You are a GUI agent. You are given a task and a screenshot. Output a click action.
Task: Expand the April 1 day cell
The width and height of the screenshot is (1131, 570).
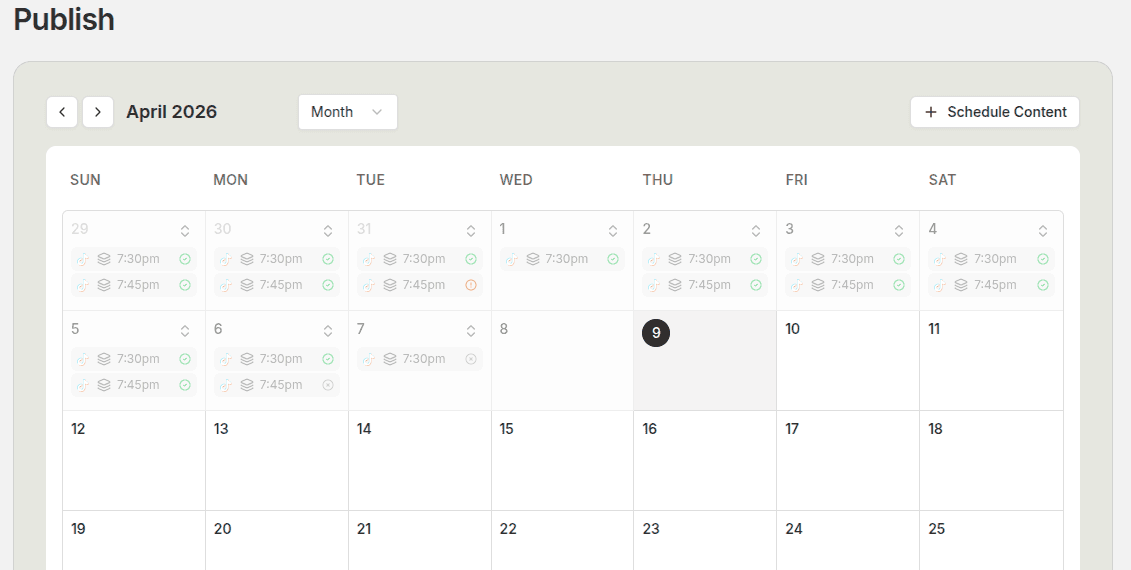click(613, 231)
